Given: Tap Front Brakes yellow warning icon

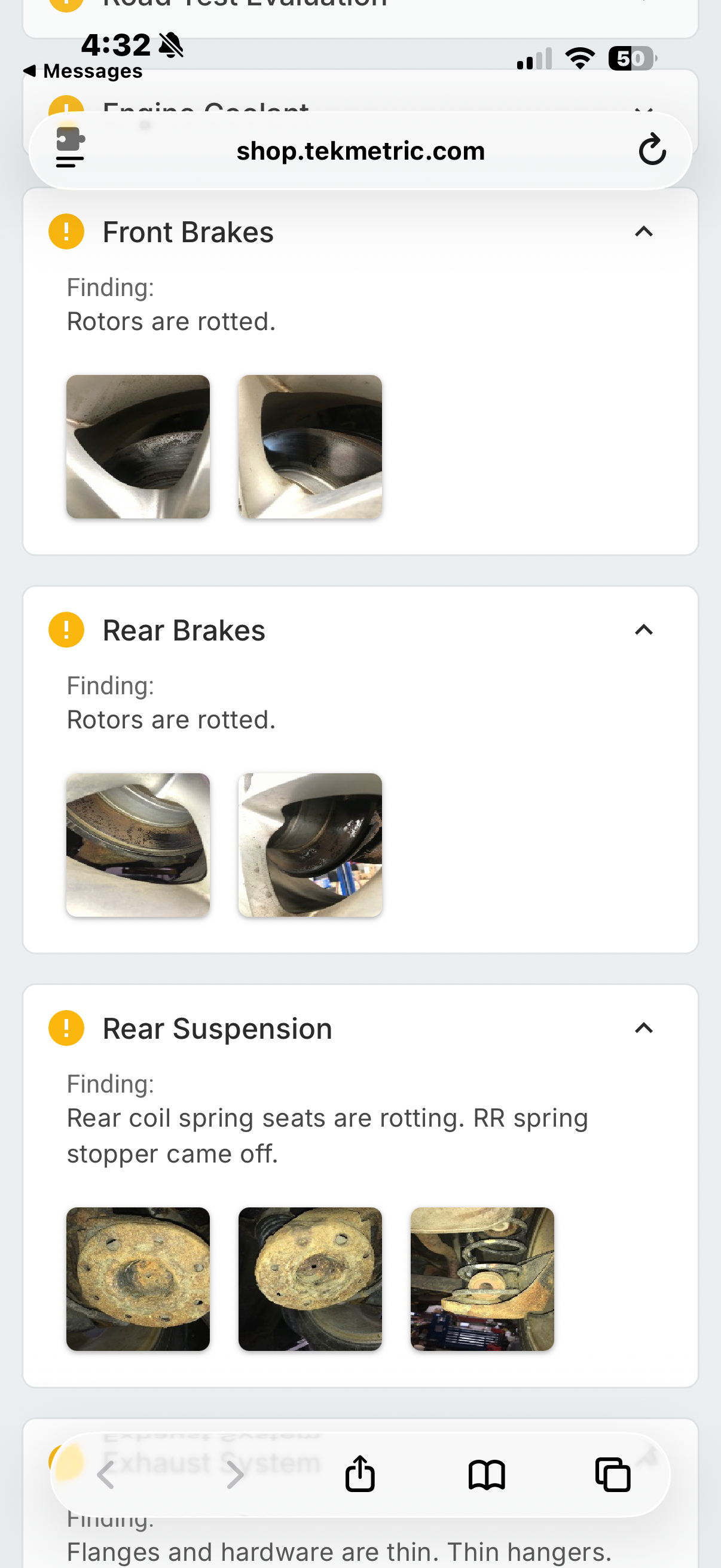Looking at the screenshot, I should [x=66, y=232].
